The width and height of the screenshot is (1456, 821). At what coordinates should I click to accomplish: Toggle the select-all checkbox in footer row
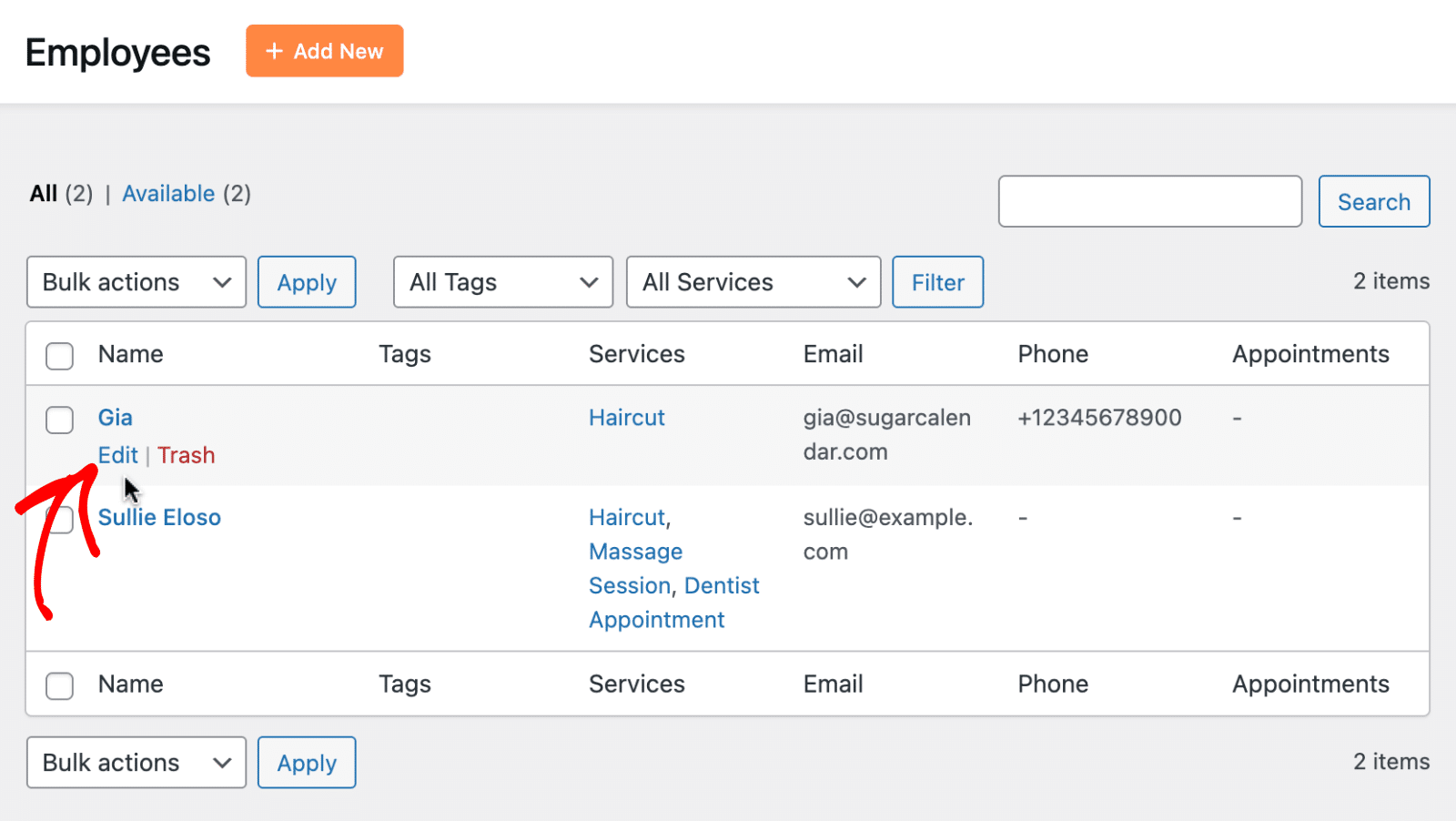(x=59, y=685)
